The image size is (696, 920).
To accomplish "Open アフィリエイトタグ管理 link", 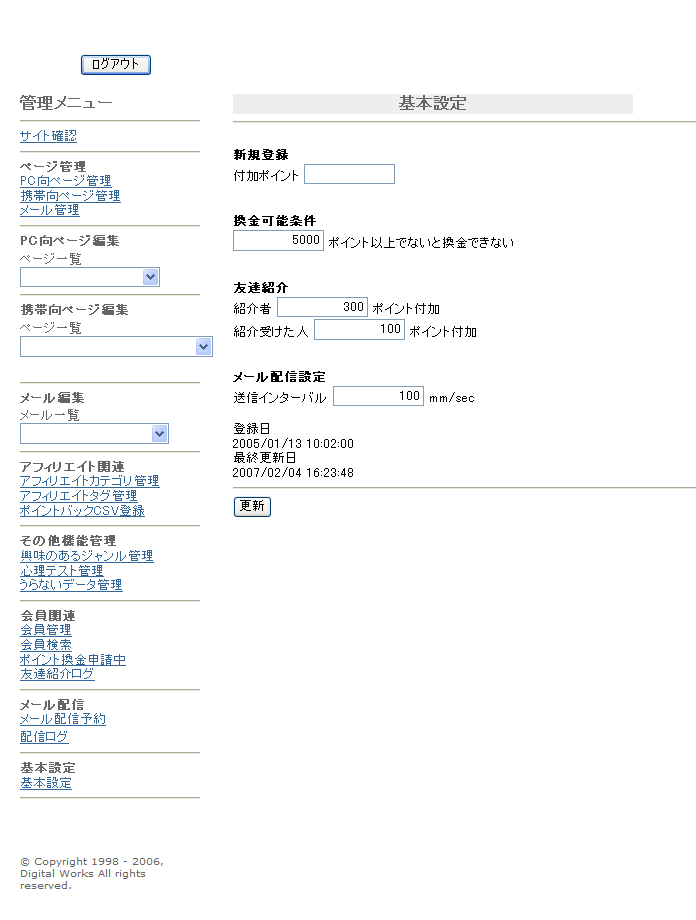I will pyautogui.click(x=78, y=496).
